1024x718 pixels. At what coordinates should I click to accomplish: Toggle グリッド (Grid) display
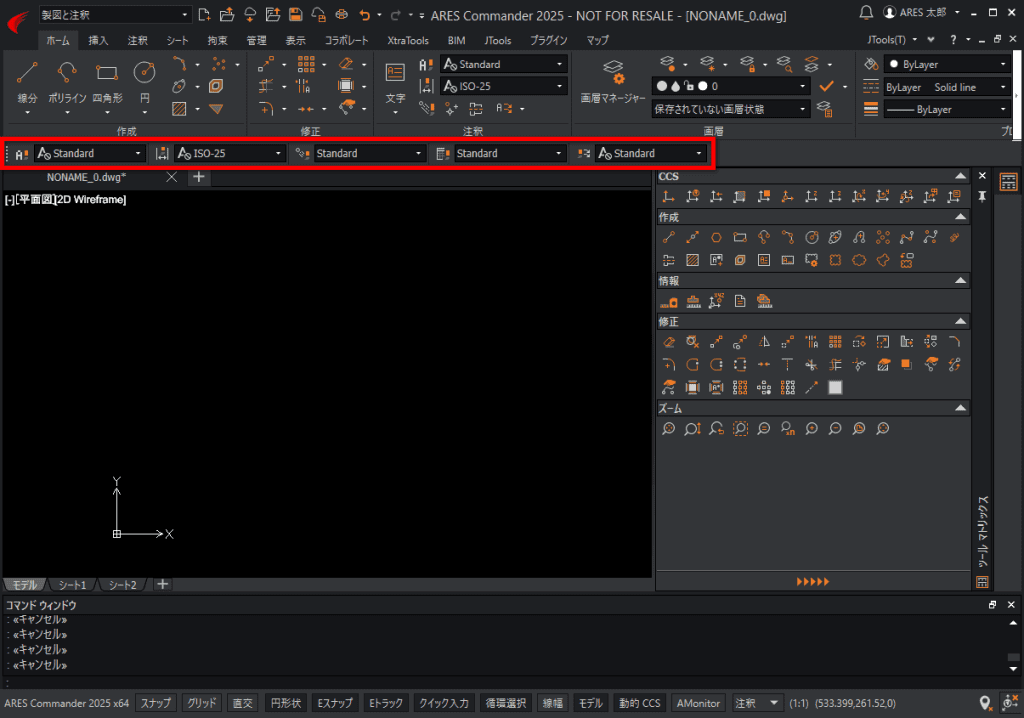click(202, 703)
